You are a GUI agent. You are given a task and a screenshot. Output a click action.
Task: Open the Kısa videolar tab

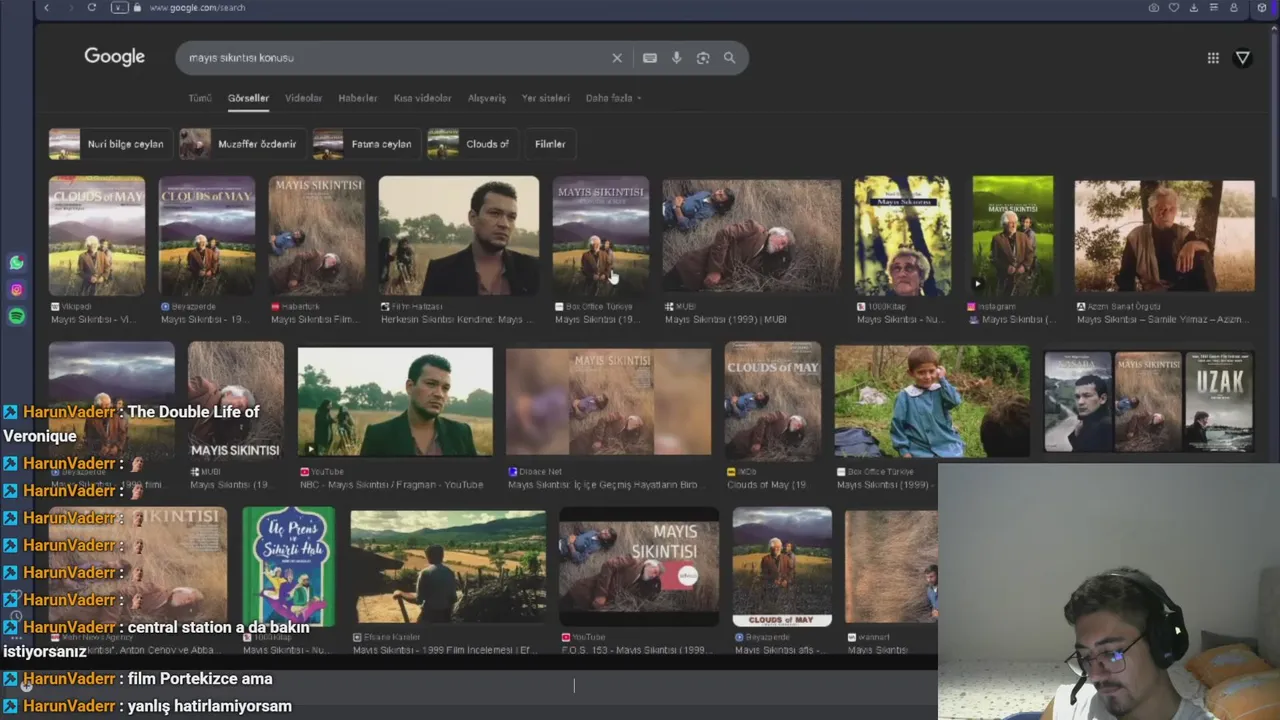click(x=422, y=98)
